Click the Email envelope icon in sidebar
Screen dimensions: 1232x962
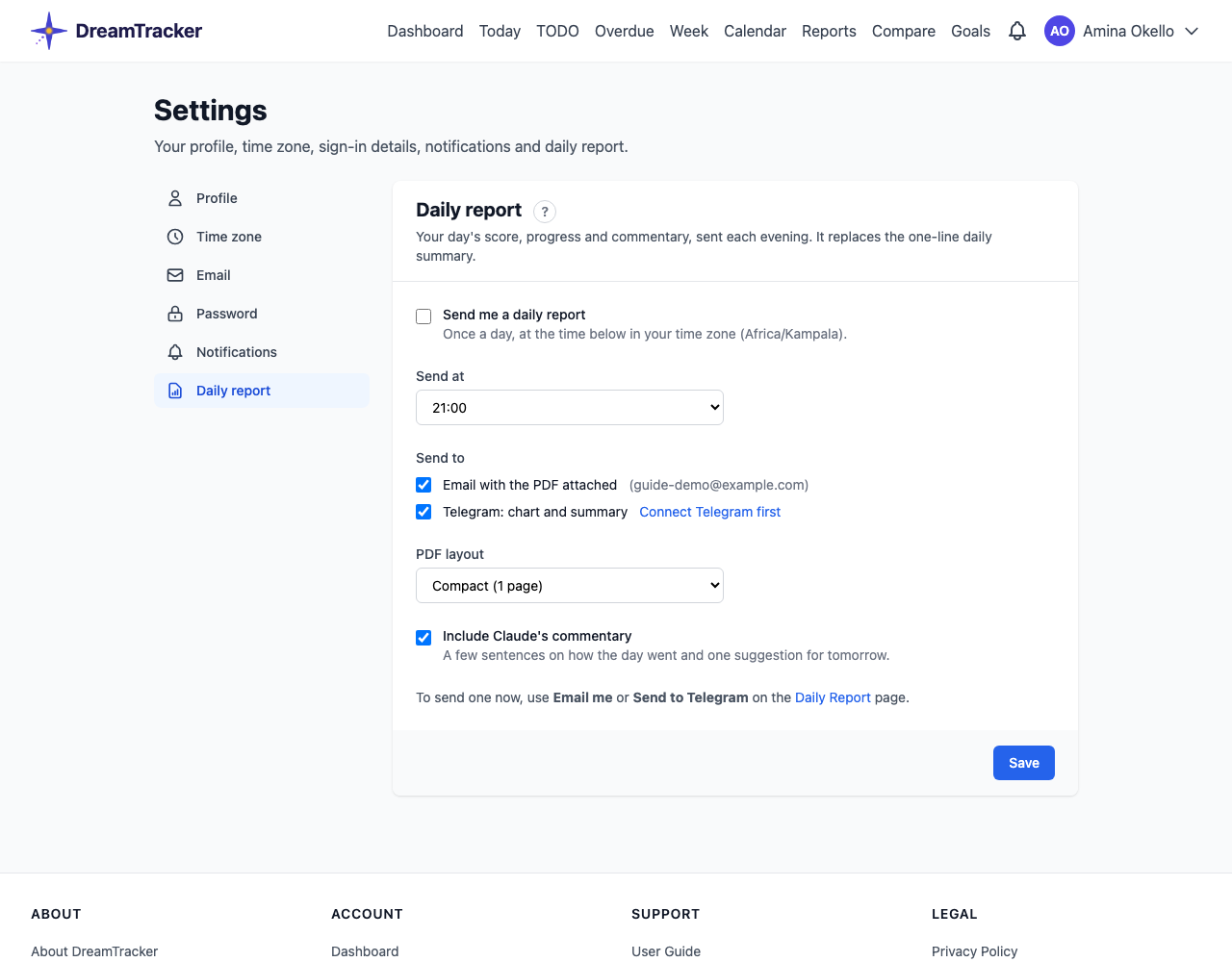coord(175,275)
